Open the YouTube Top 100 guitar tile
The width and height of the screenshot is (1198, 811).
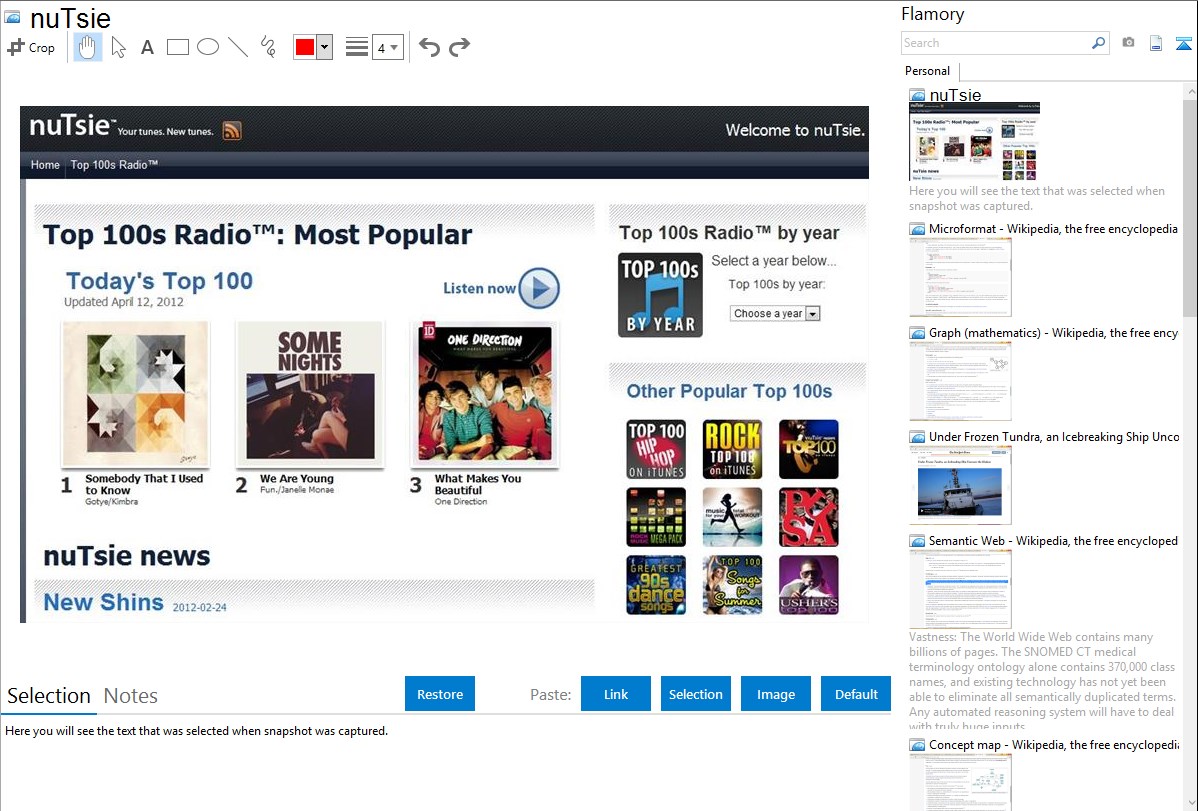[809, 449]
